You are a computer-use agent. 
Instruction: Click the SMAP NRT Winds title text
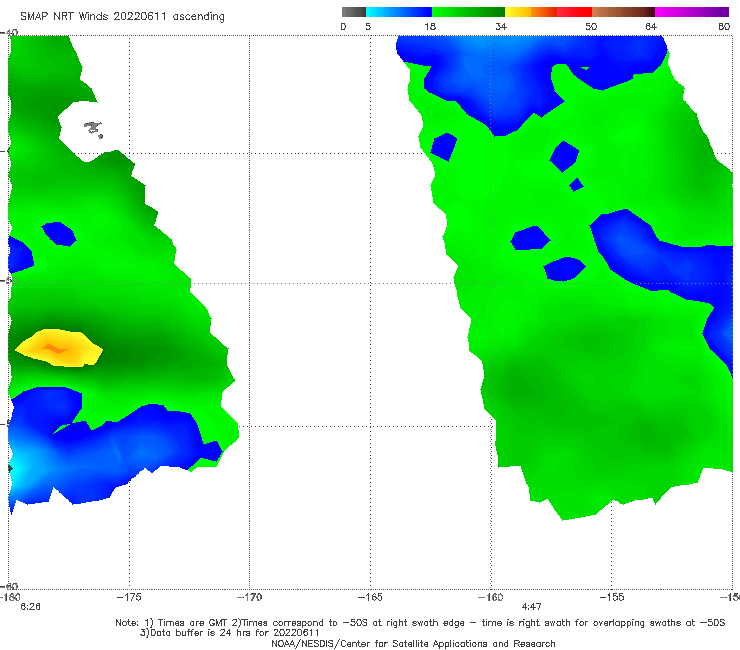[x=122, y=17]
